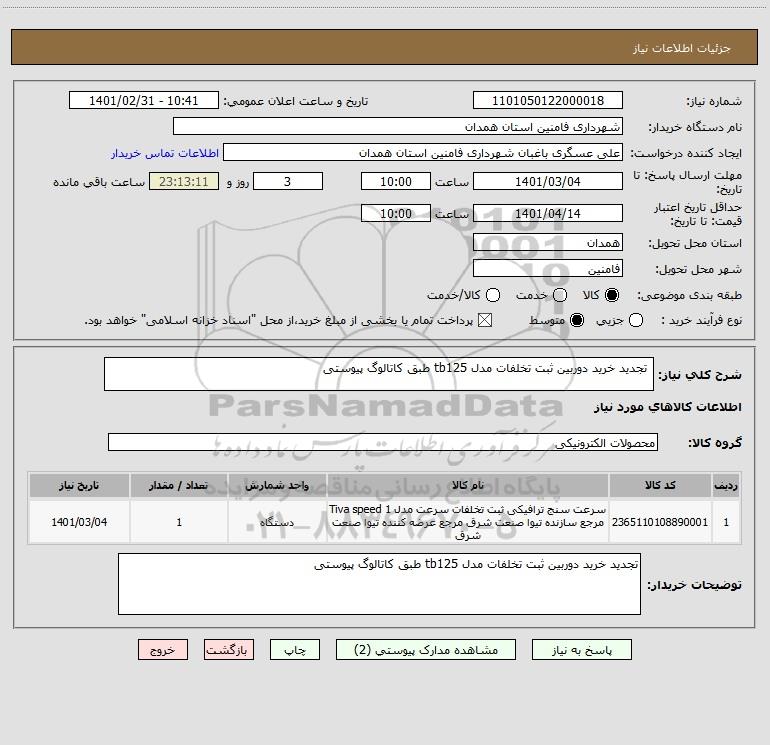
Task: Select the کالا/خدمت radio button
Action: tap(493, 295)
